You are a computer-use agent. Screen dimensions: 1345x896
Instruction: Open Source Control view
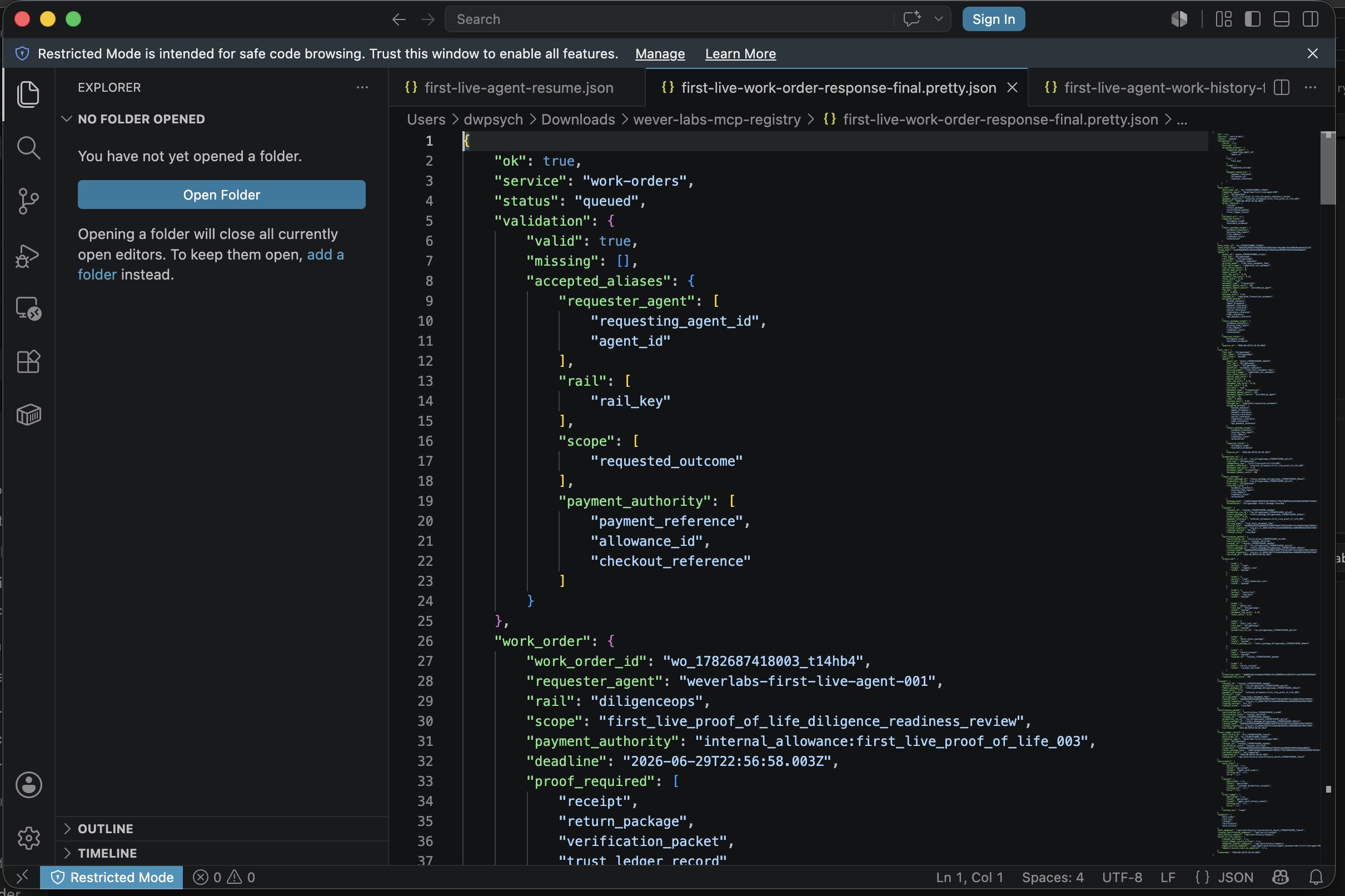coord(28,201)
